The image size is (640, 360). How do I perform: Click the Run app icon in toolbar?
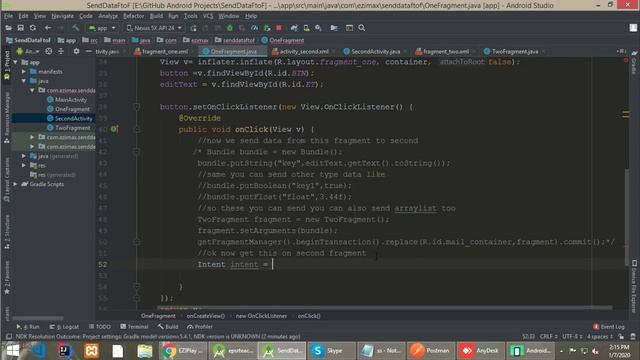click(x=193, y=28)
